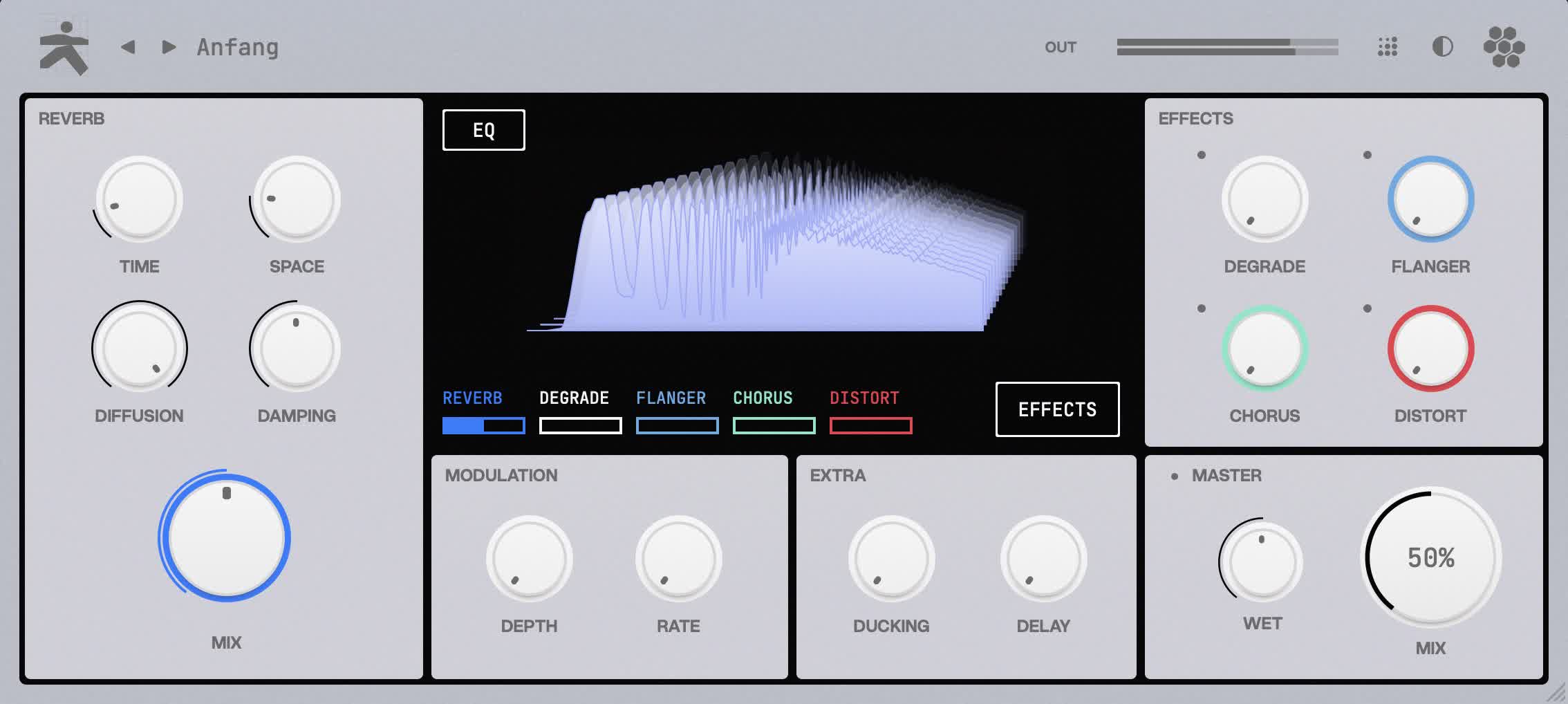The height and width of the screenshot is (704, 1568).
Task: Click the window resize grip corner
Action: 1556,692
